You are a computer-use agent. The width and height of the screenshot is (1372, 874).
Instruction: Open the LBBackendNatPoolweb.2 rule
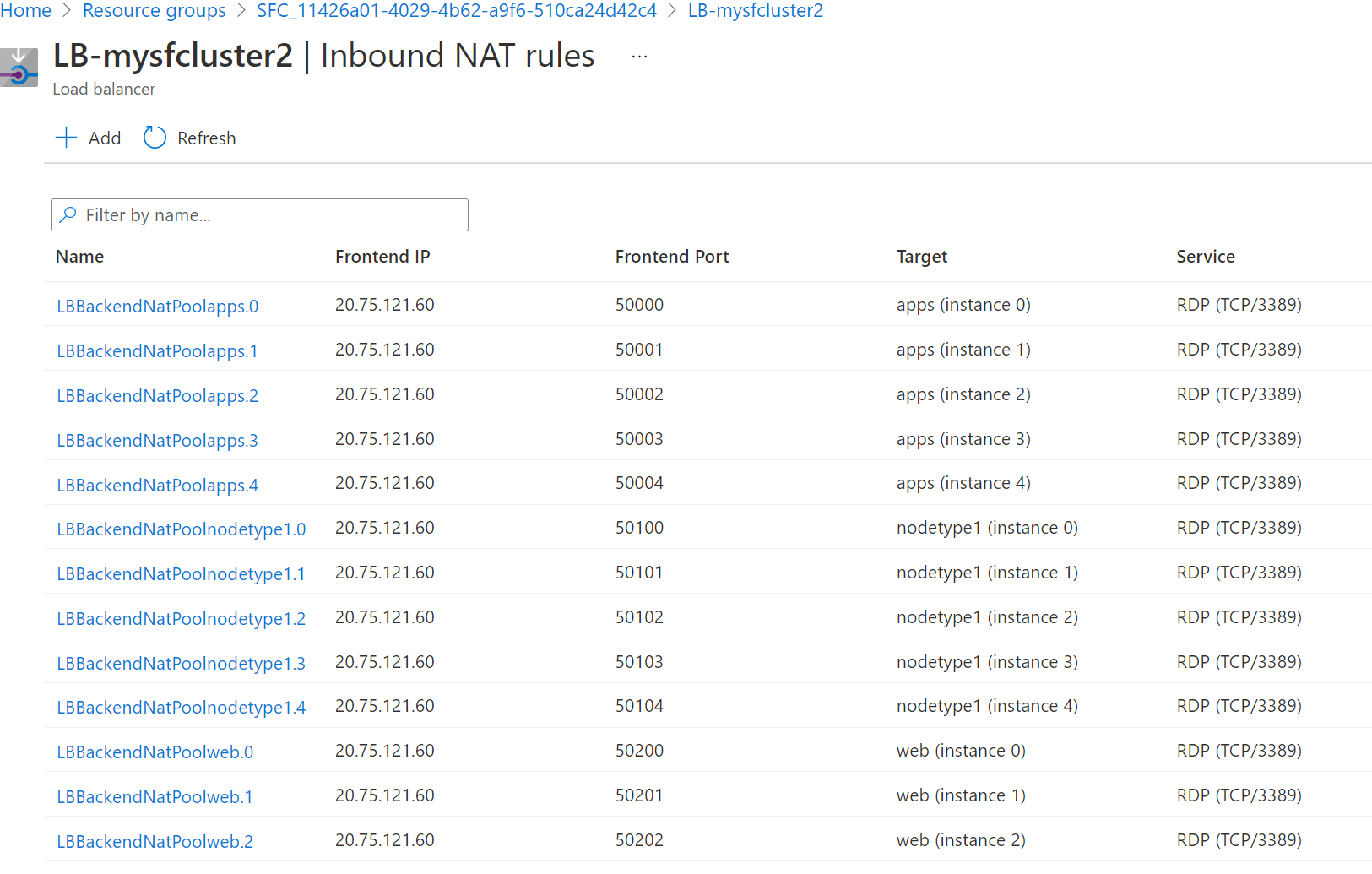pos(155,841)
